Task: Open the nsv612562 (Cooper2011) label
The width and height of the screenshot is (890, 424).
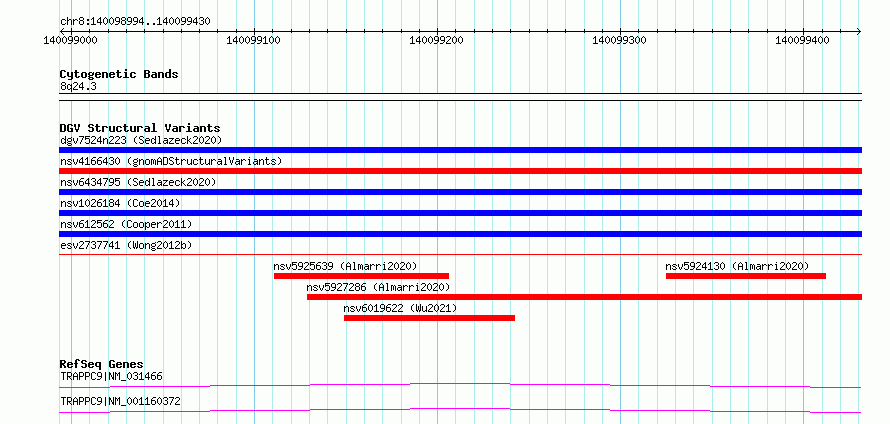Action: coord(126,224)
